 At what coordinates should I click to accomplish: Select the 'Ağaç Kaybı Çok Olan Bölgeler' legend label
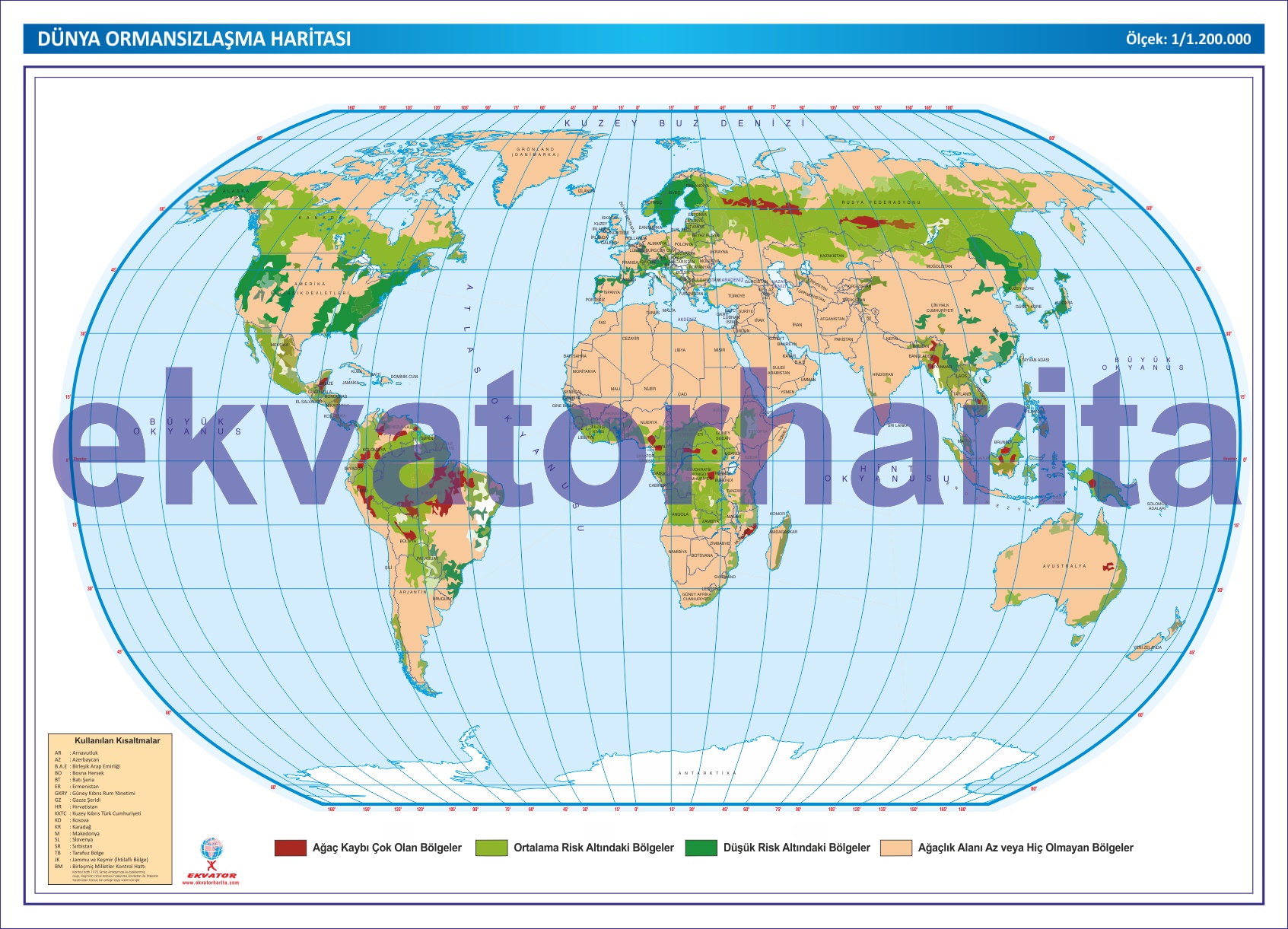pos(387,848)
